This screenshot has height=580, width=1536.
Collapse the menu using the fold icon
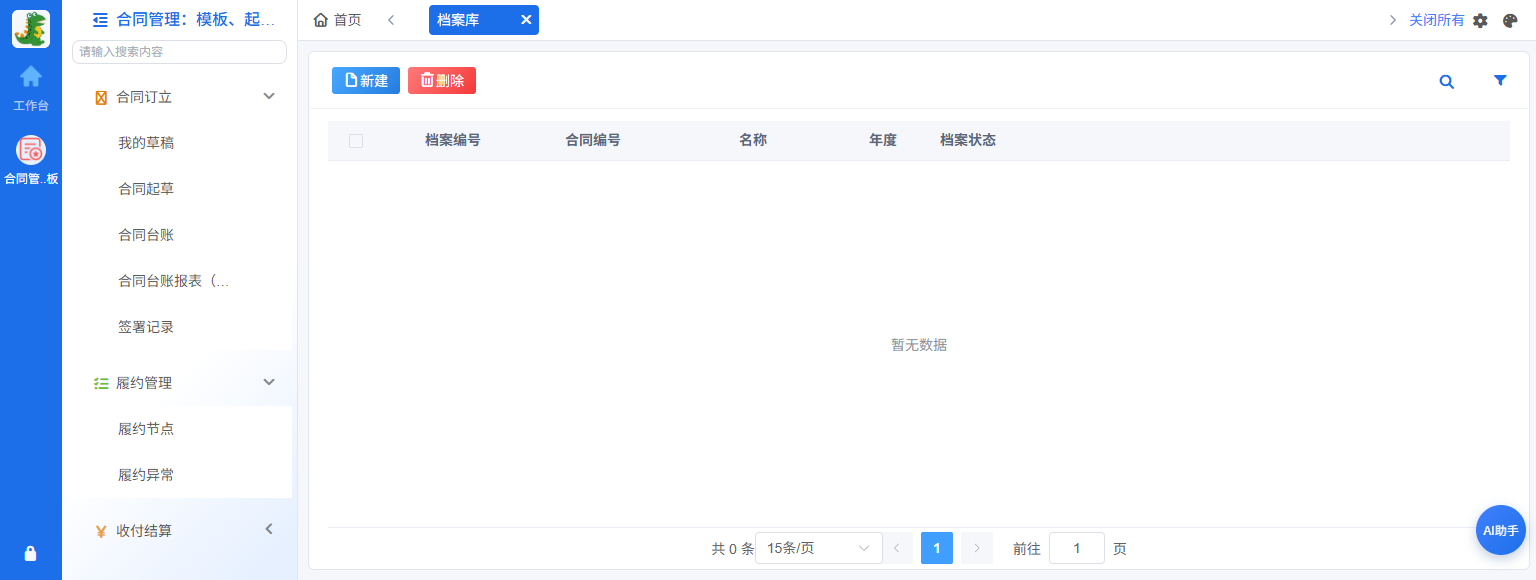100,19
